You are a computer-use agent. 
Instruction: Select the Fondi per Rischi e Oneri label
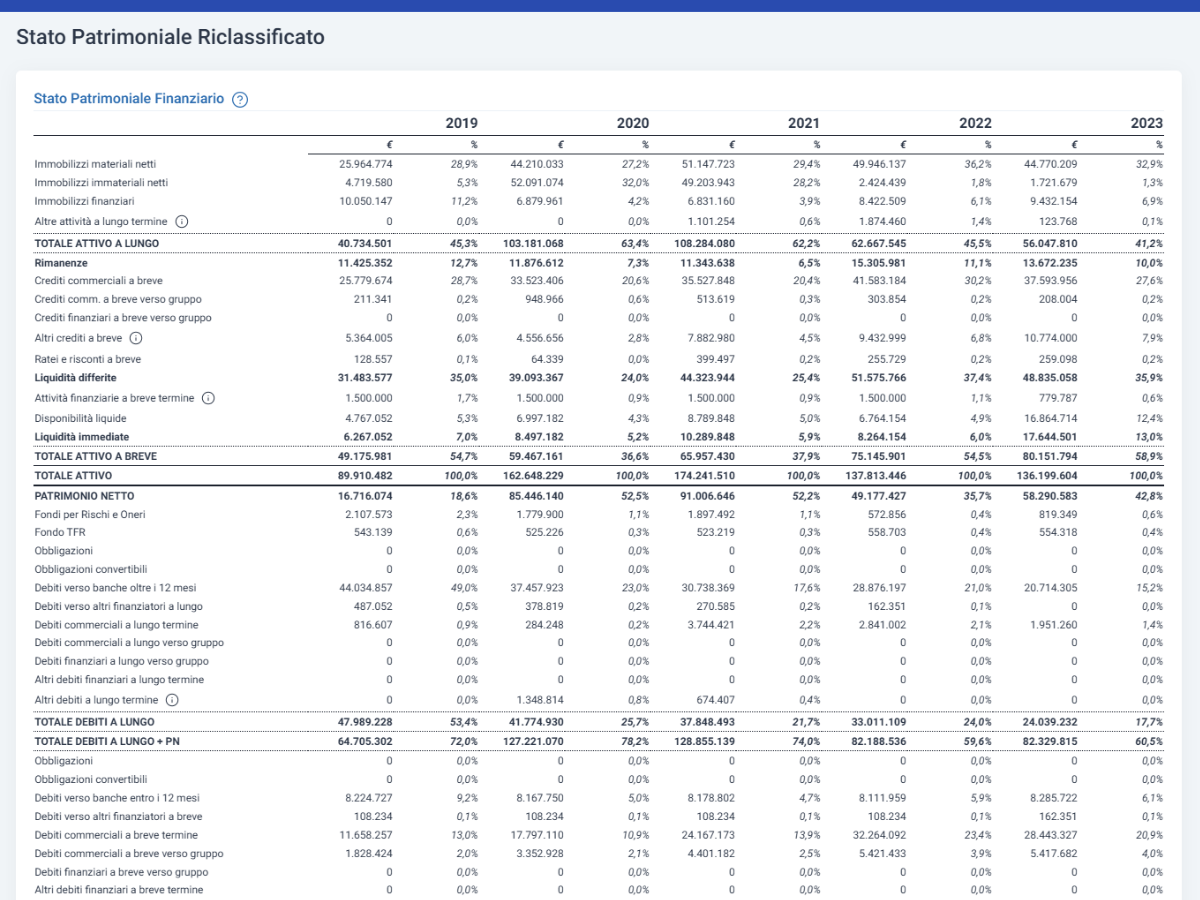[x=91, y=514]
